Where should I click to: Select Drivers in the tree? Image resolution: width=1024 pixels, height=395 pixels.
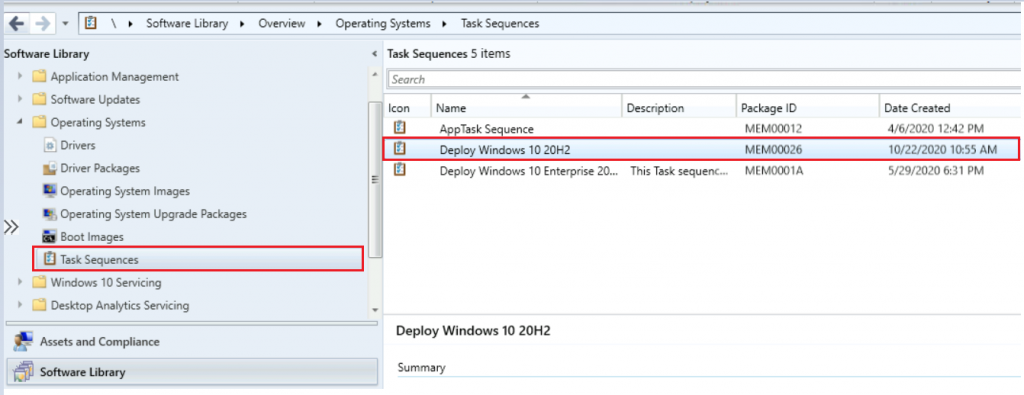click(x=78, y=145)
